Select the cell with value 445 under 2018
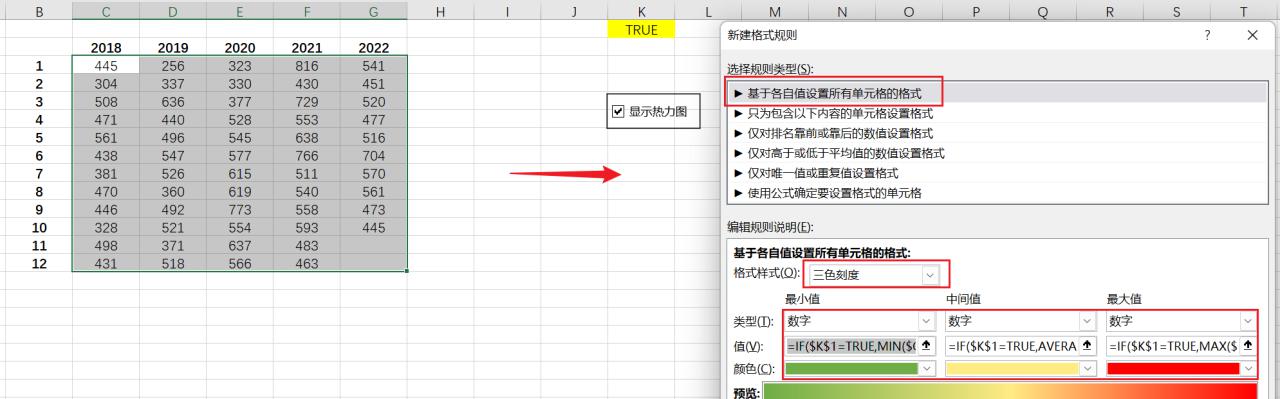This screenshot has height=399, width=1280. click(x=106, y=66)
